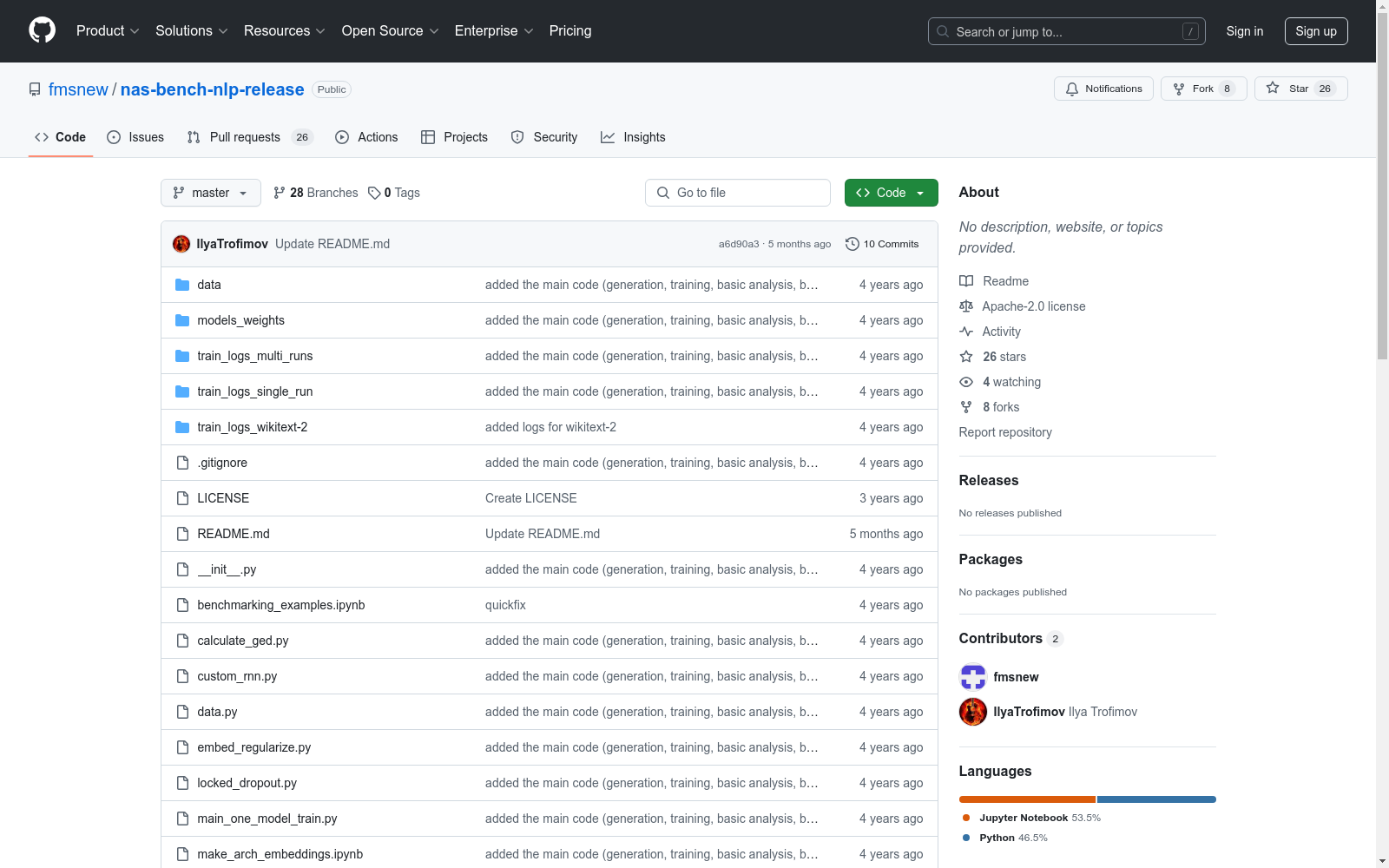The height and width of the screenshot is (868, 1389).
Task: Click fmsnew contributor avatar
Action: pyautogui.click(x=973, y=677)
